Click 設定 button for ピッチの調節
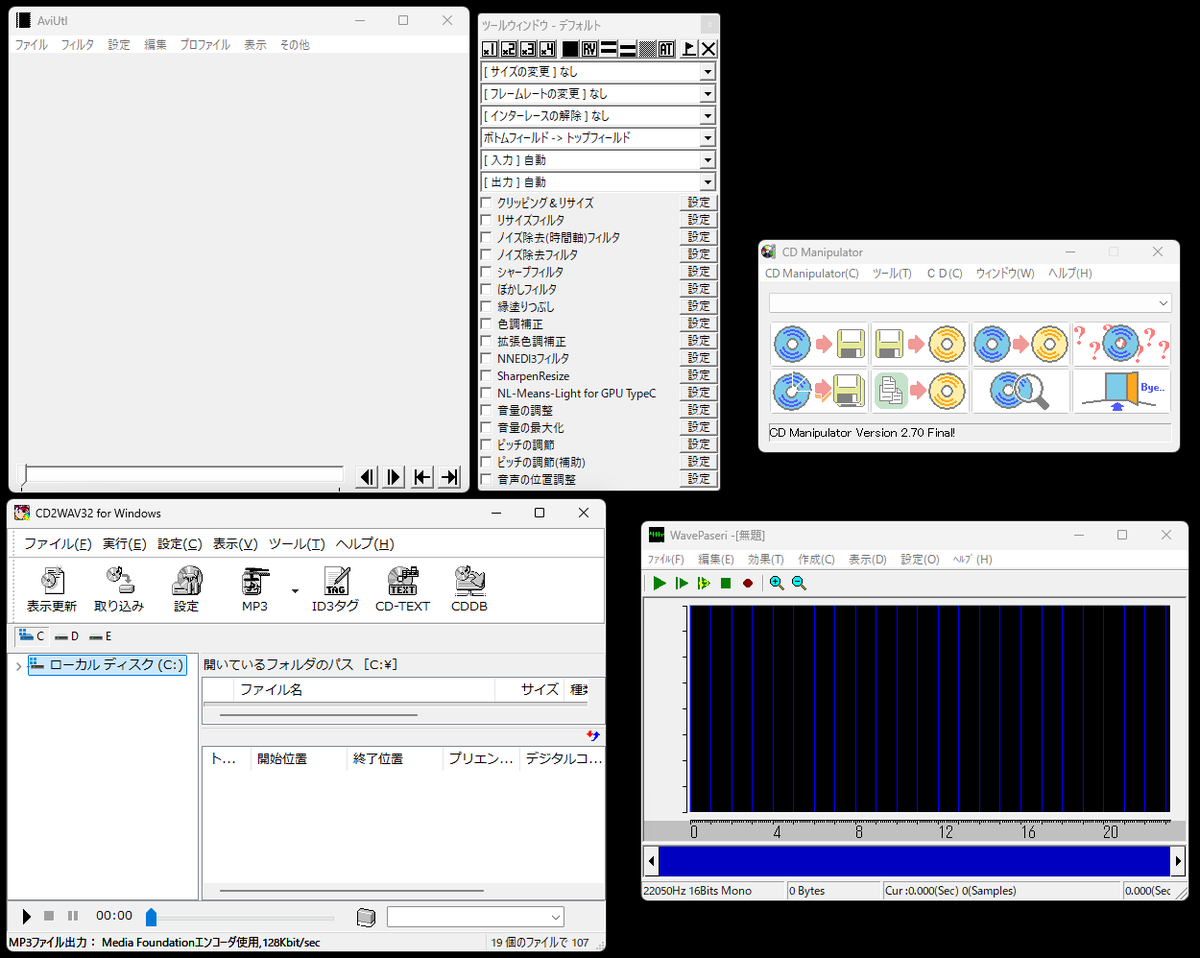Image resolution: width=1200 pixels, height=958 pixels. pos(698,444)
